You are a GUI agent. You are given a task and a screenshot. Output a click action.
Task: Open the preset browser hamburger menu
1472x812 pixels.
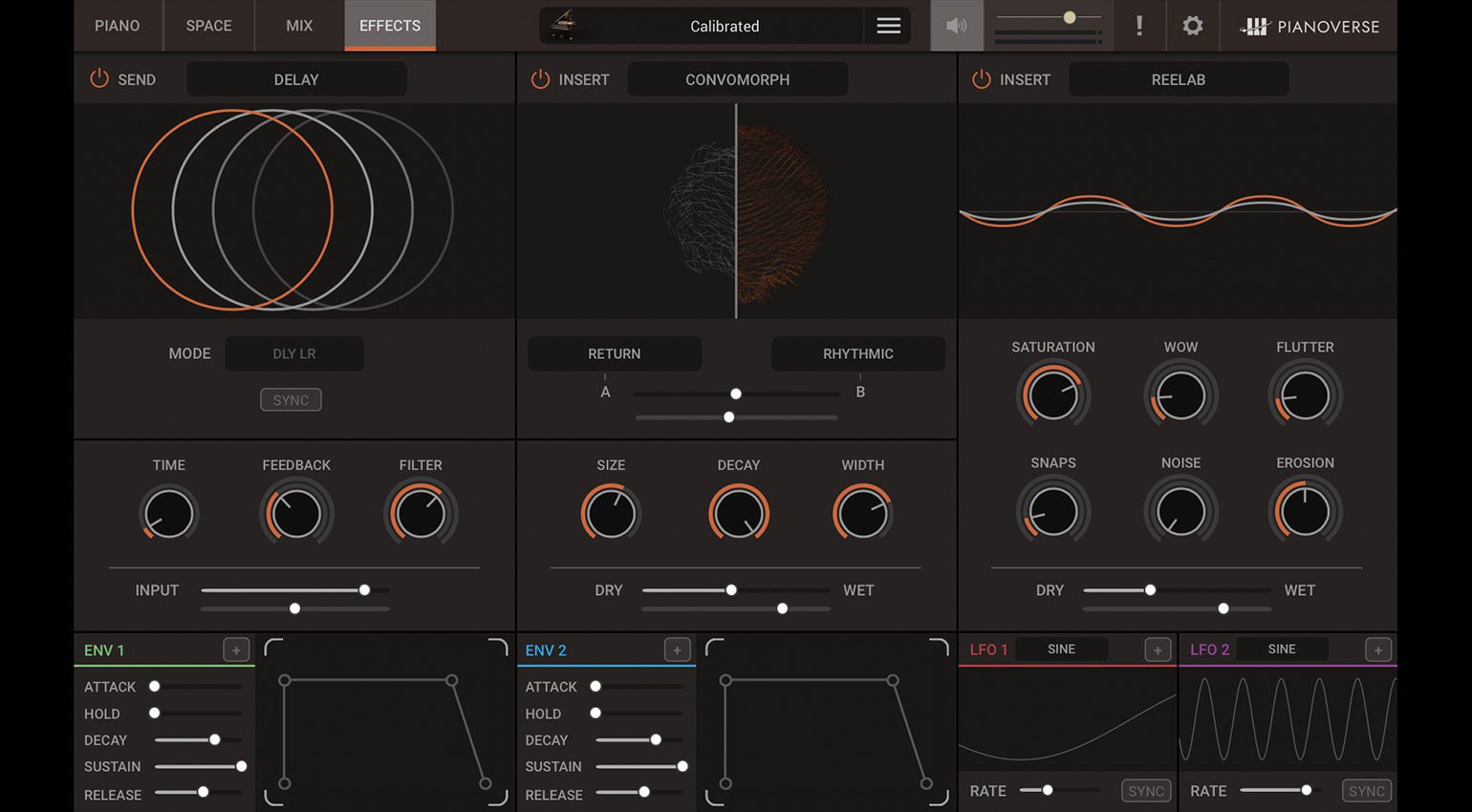(x=888, y=26)
